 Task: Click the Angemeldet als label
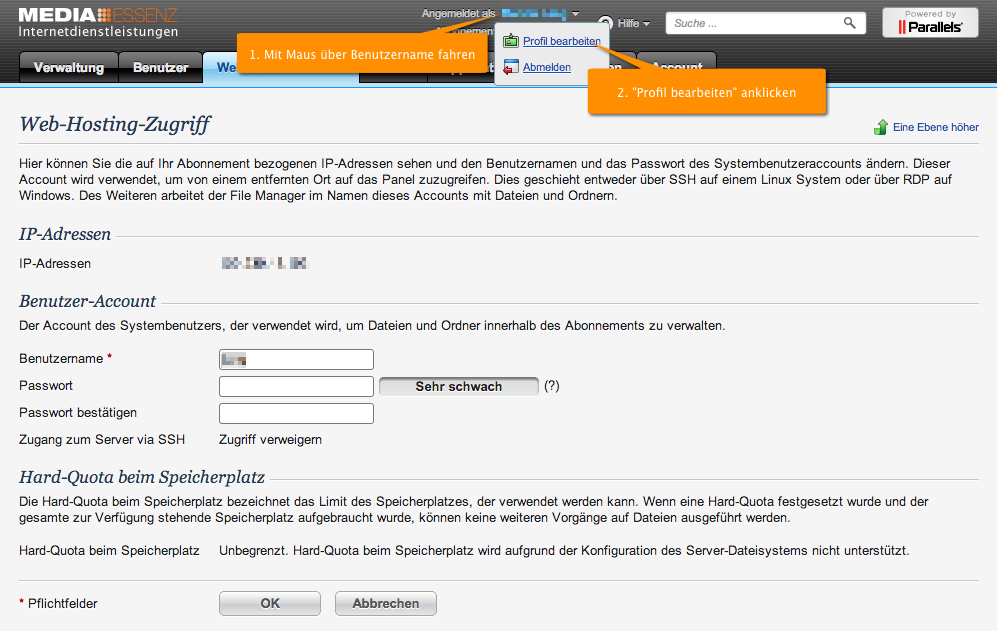pos(458,13)
